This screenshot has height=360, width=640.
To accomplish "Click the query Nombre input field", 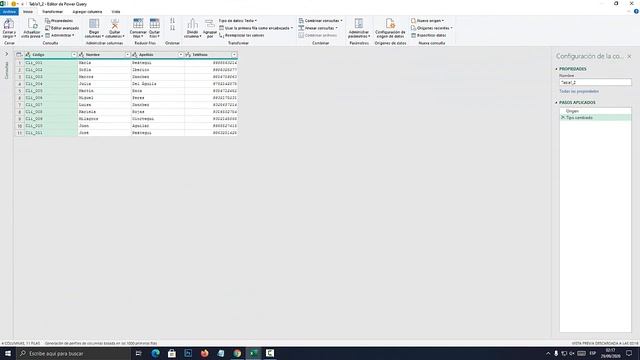I will (x=595, y=82).
